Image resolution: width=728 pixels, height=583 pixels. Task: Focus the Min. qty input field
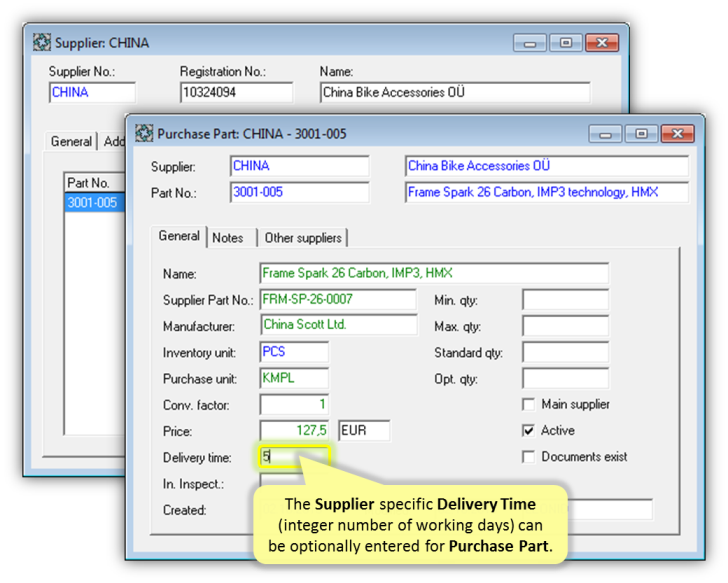pyautogui.click(x=565, y=300)
